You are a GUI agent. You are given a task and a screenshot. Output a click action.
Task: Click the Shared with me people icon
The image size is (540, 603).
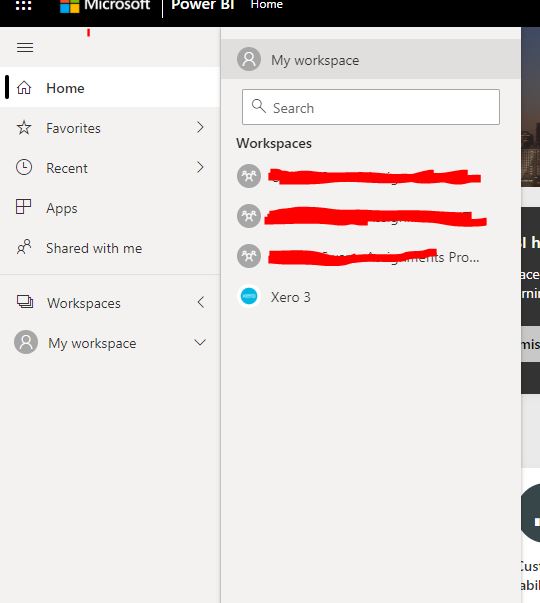point(24,247)
